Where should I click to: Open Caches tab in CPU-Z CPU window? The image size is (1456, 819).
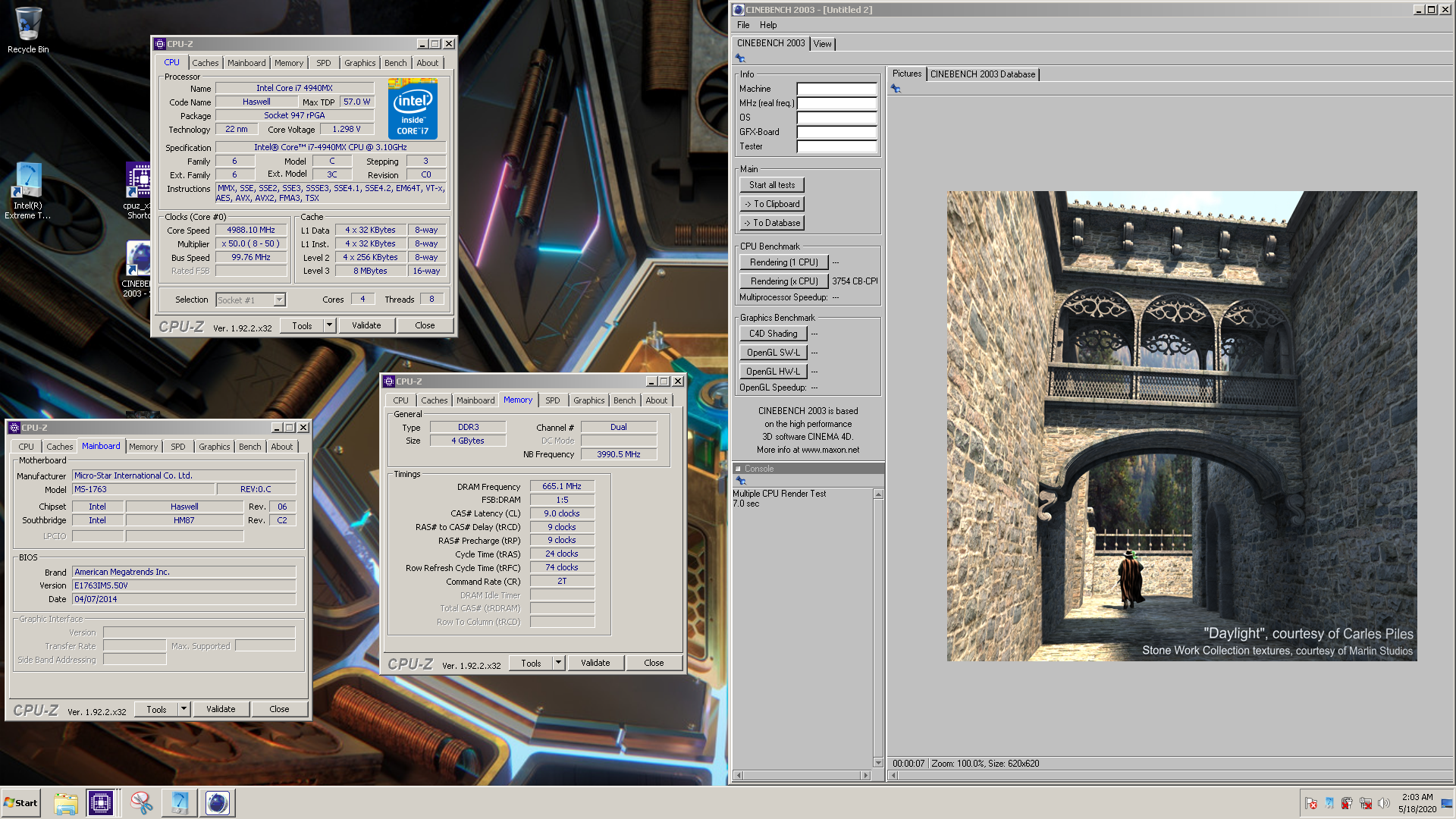pos(205,63)
